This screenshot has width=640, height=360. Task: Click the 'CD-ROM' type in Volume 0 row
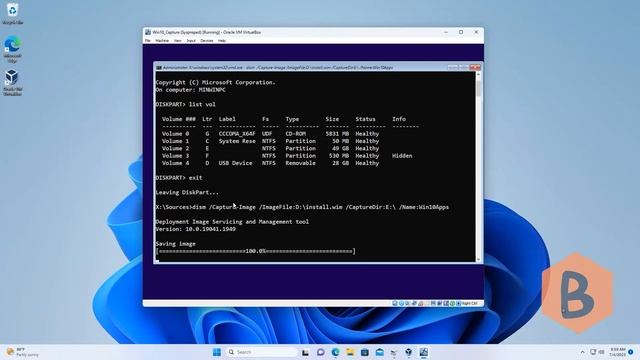(x=296, y=134)
